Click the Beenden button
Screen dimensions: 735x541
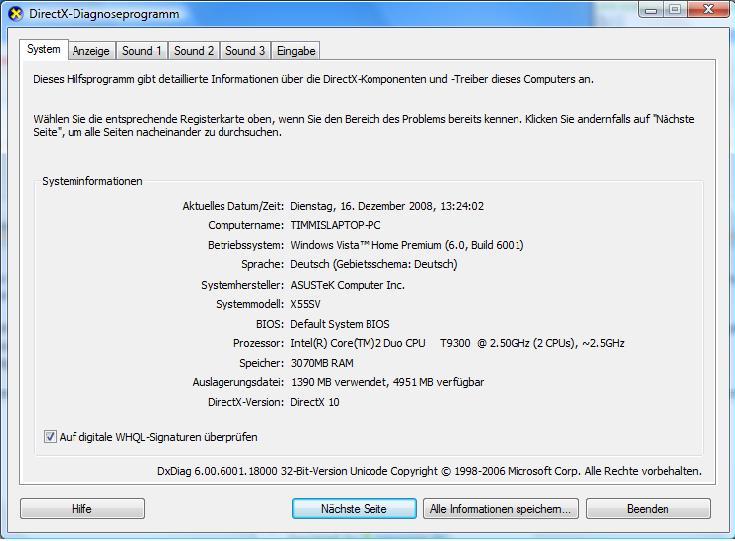click(648, 509)
